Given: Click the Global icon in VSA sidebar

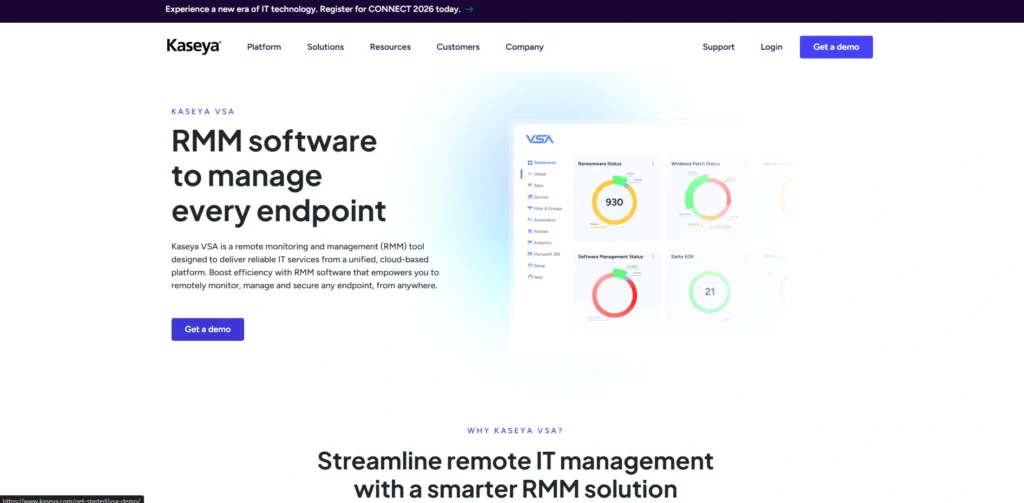Looking at the screenshot, I should [530, 174].
